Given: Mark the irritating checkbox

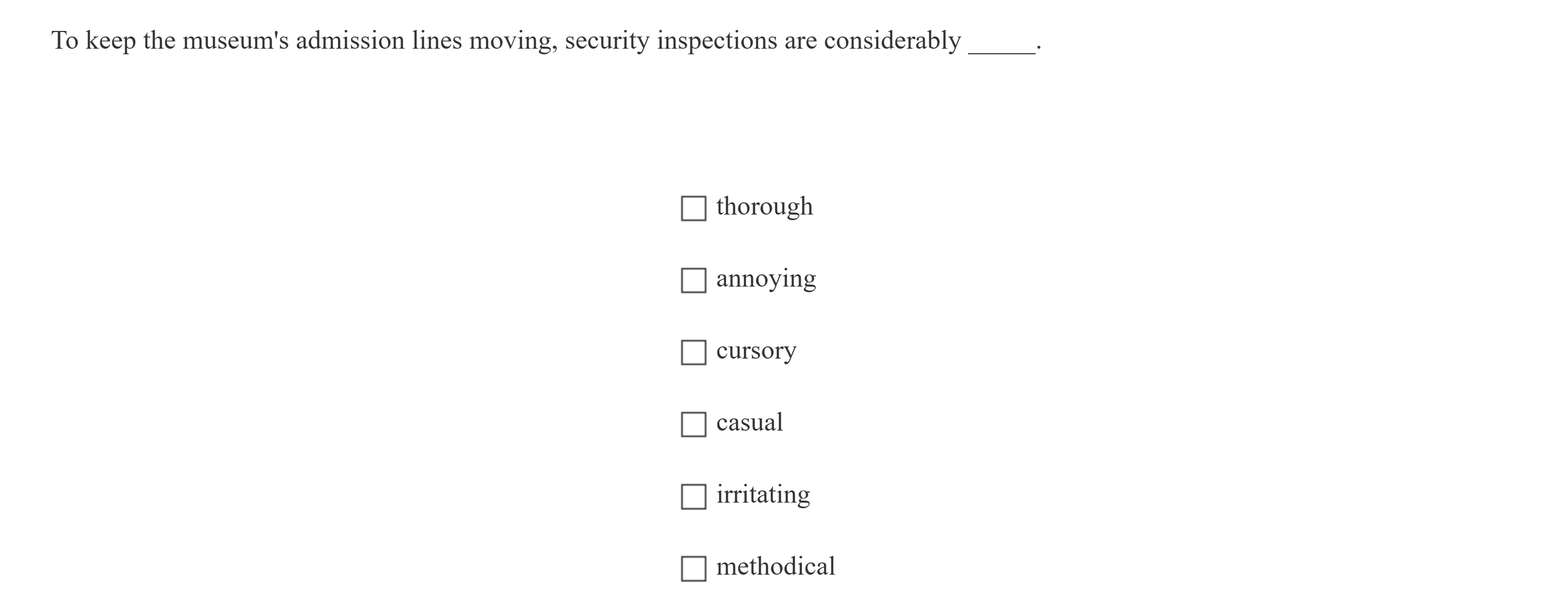Looking at the screenshot, I should (x=693, y=496).
